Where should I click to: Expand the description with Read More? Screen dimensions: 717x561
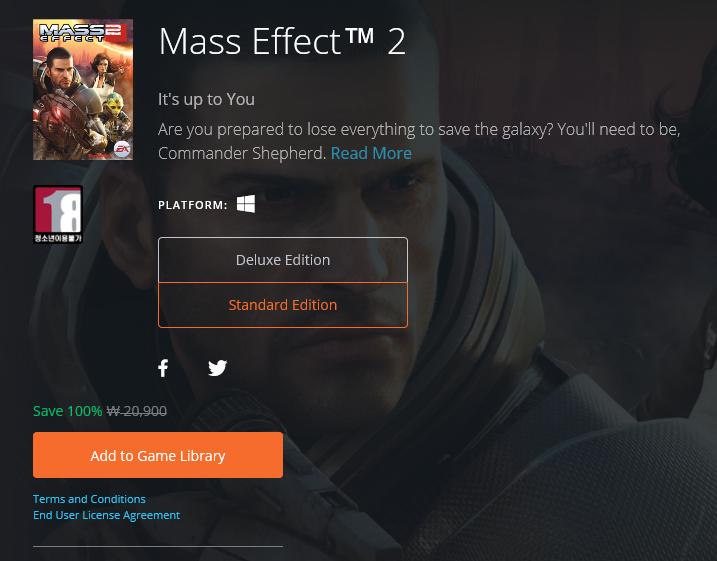tap(371, 153)
